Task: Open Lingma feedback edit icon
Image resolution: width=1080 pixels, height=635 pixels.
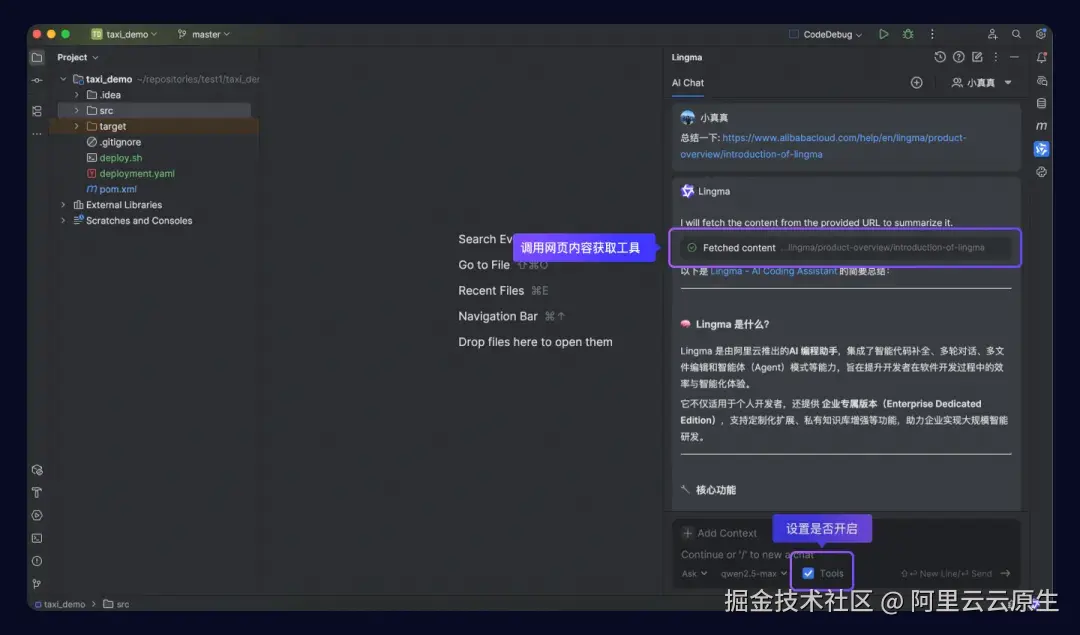Action: 977,57
